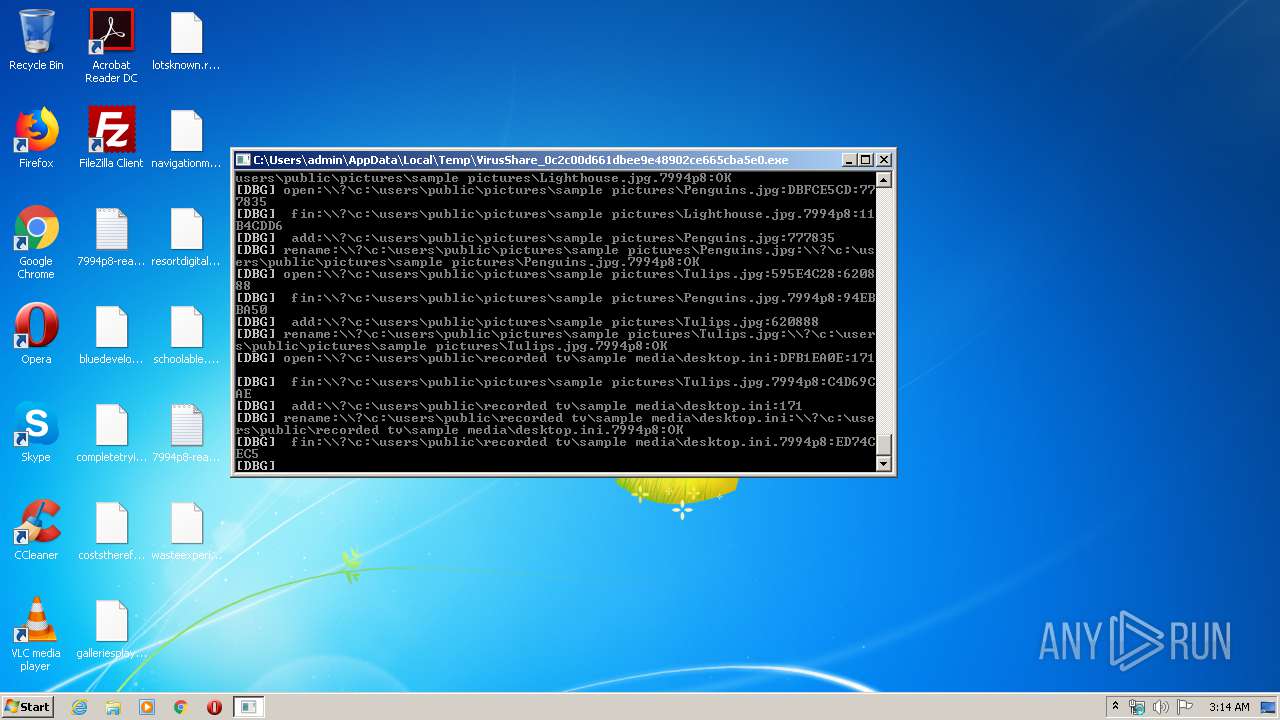Click inside the console output area

point(555,321)
